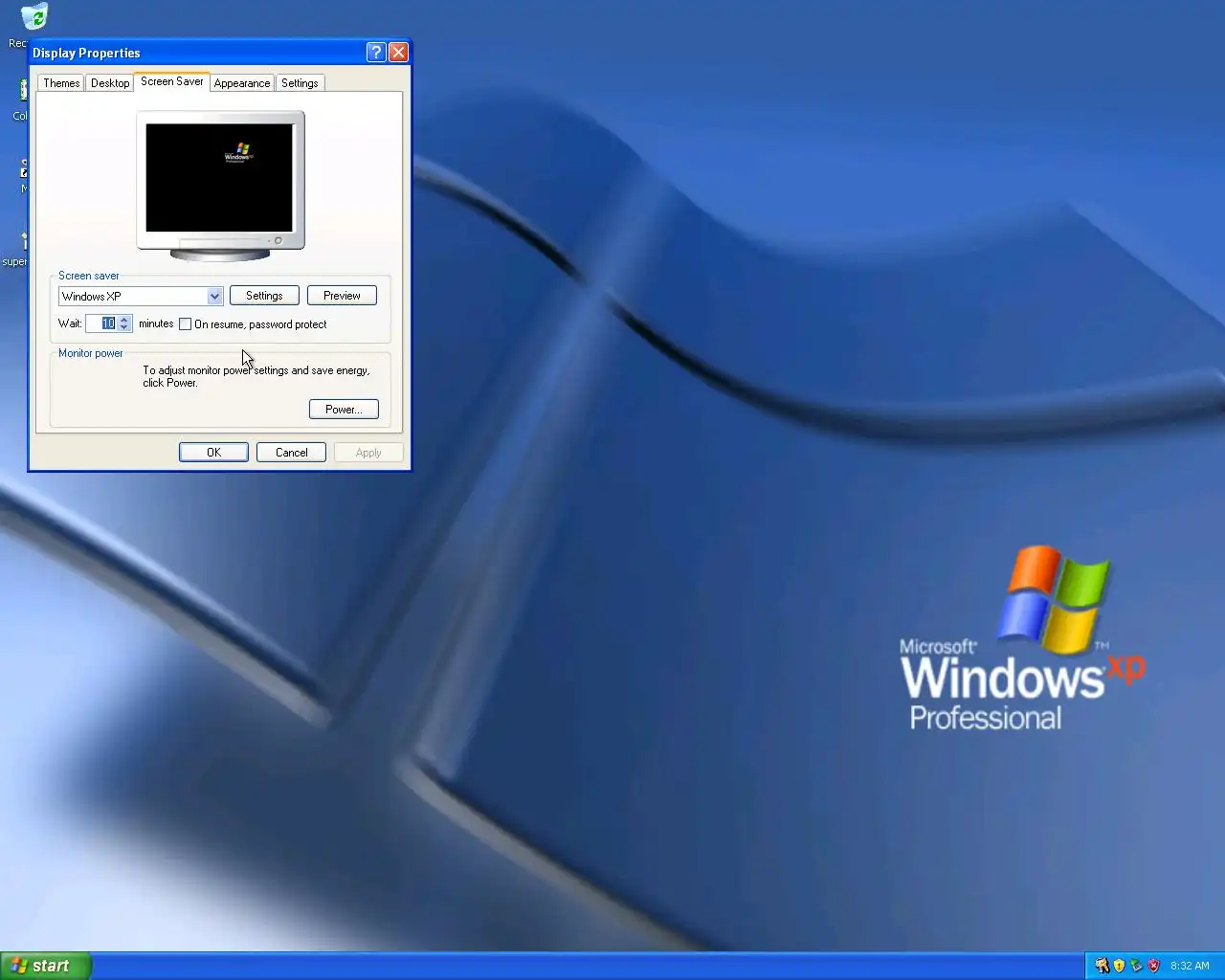Click the system clock showing 8:32 AM
This screenshot has width=1225, height=980.
[1190, 966]
